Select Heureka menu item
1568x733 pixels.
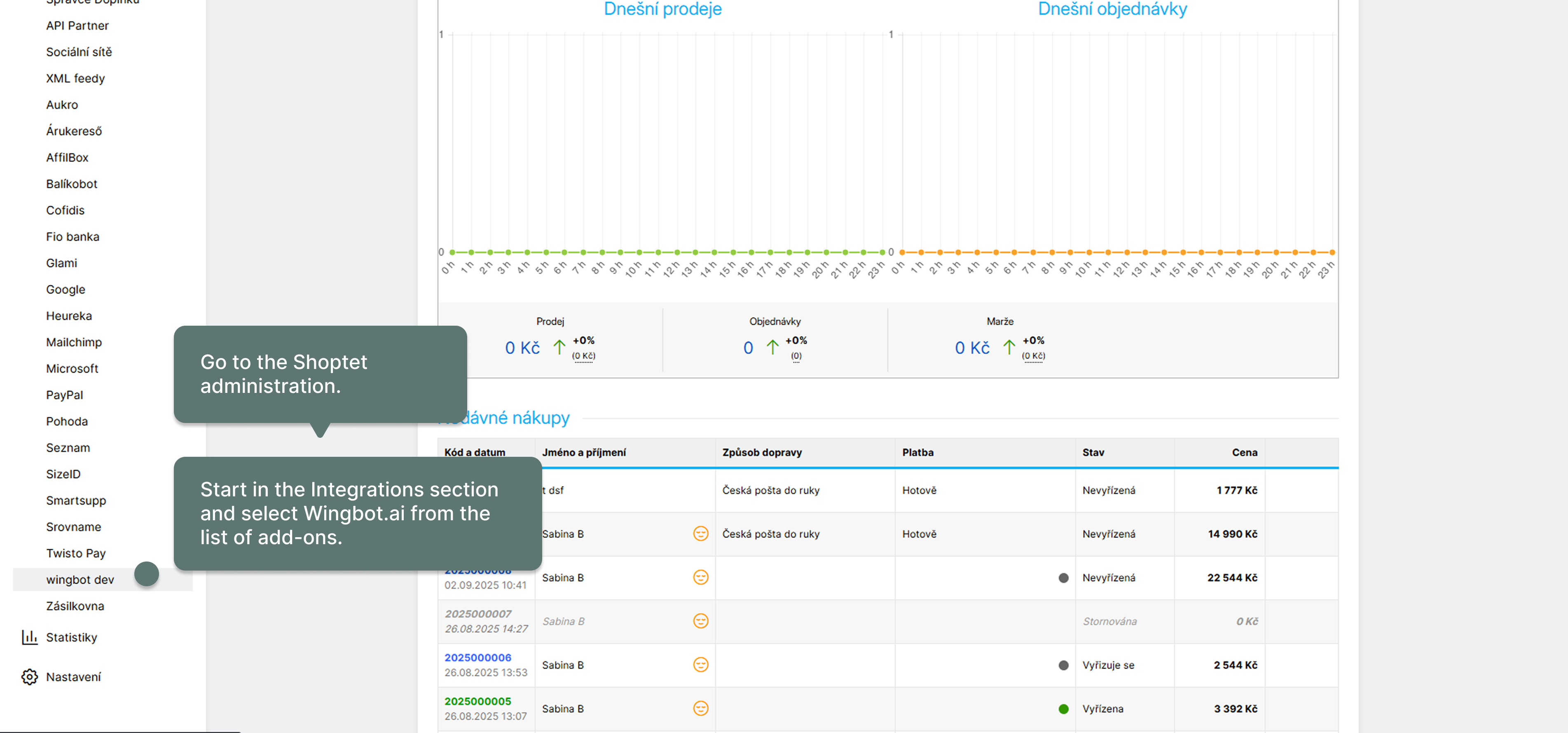click(x=69, y=316)
